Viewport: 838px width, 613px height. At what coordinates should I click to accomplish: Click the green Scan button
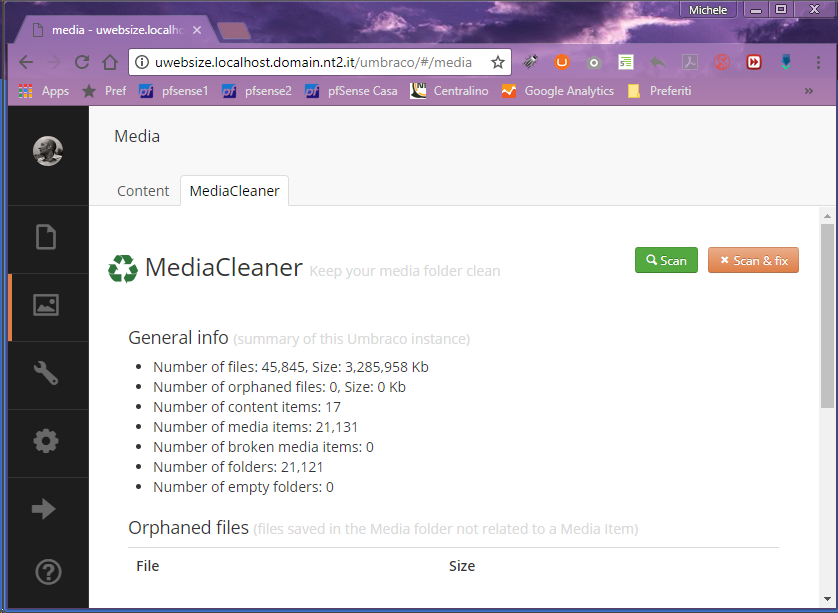(x=666, y=260)
